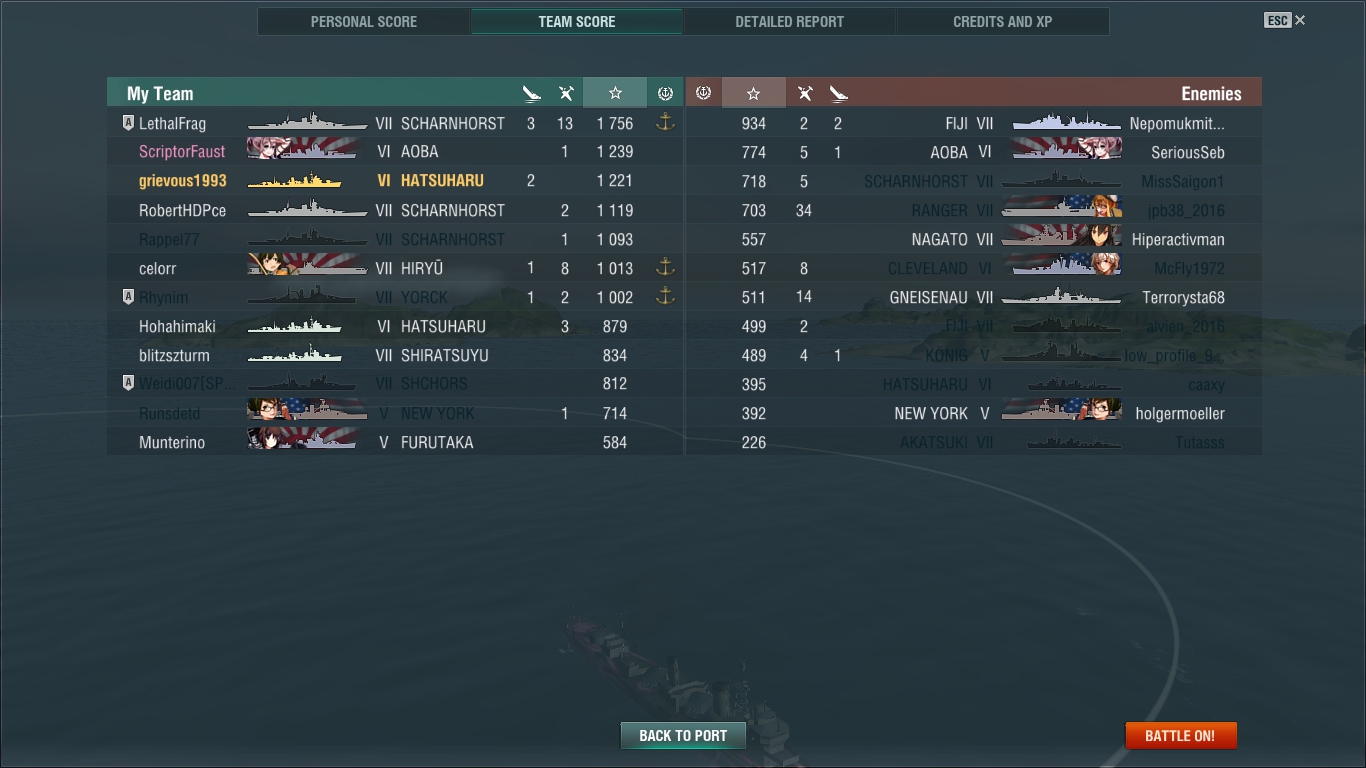Select the Team Score tab
1366x768 pixels.
coord(577,21)
